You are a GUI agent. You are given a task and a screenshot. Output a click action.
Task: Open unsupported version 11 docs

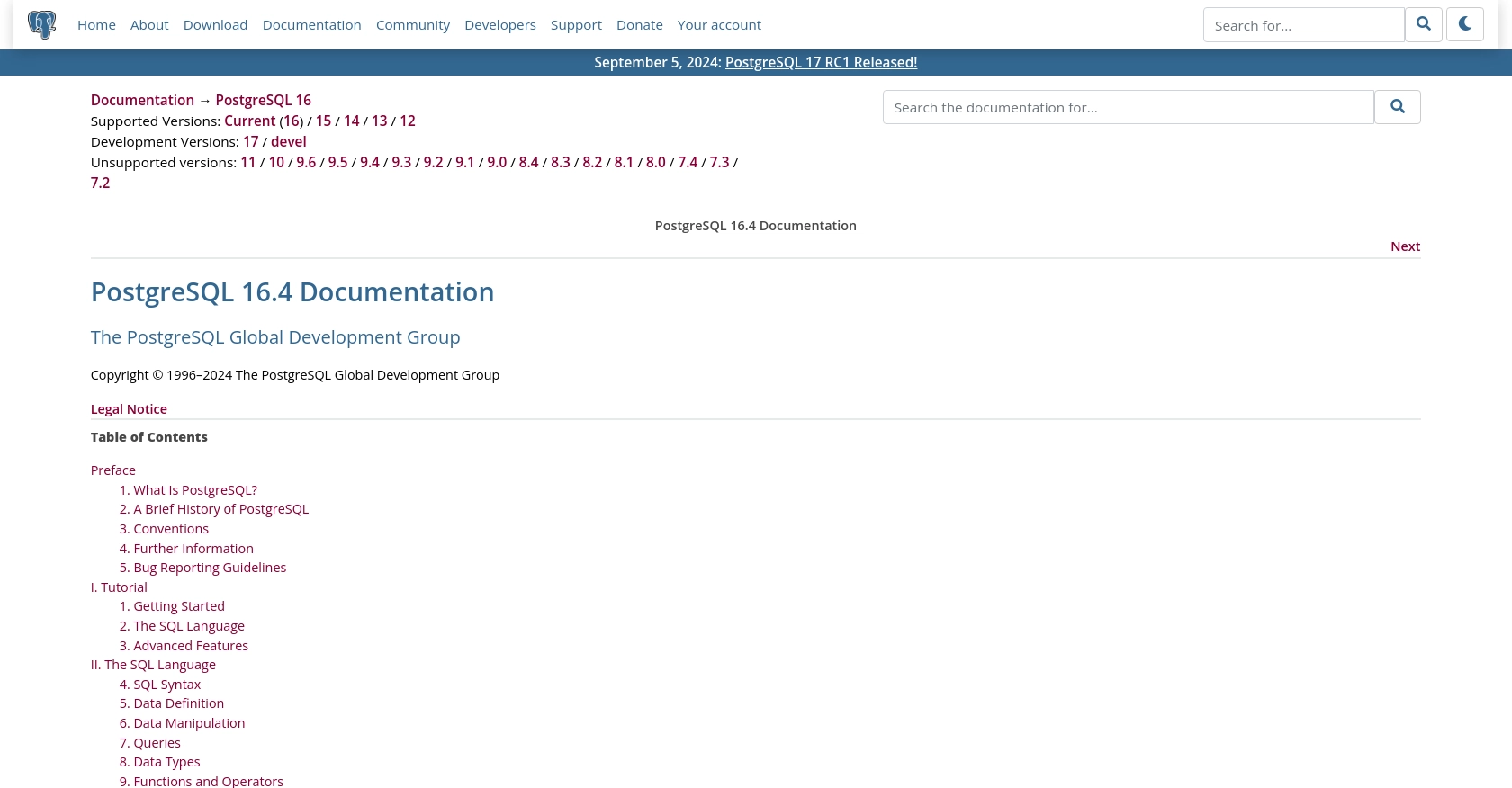[248, 162]
